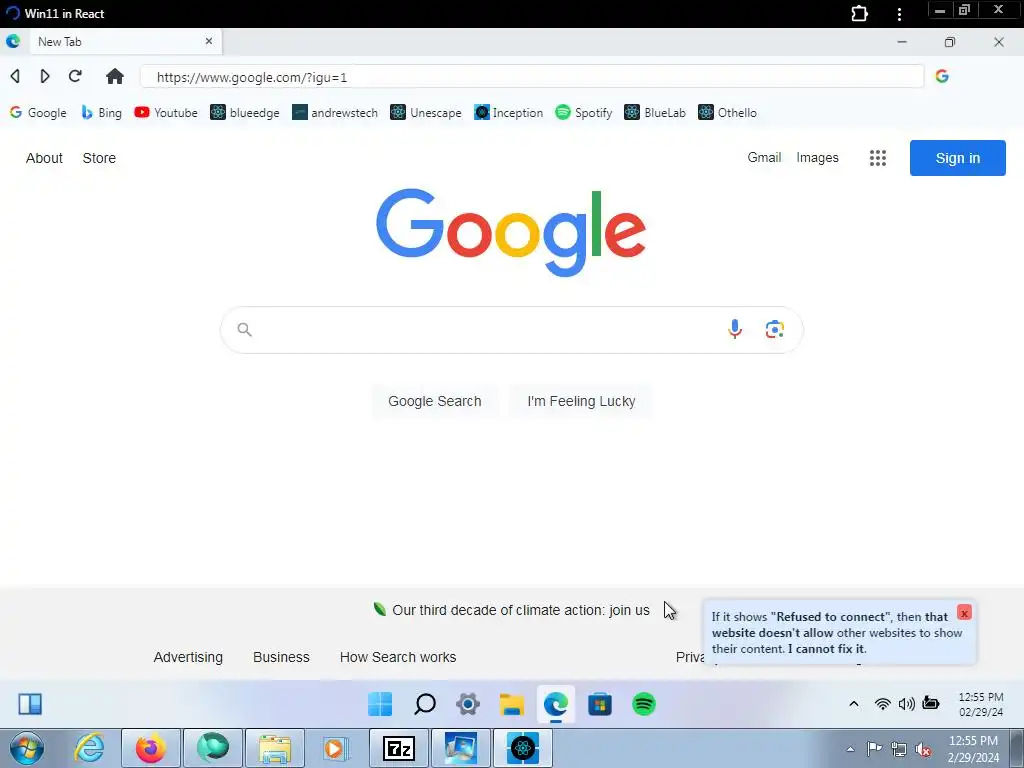Open the Business footer link
The image size is (1024, 768).
point(281,657)
